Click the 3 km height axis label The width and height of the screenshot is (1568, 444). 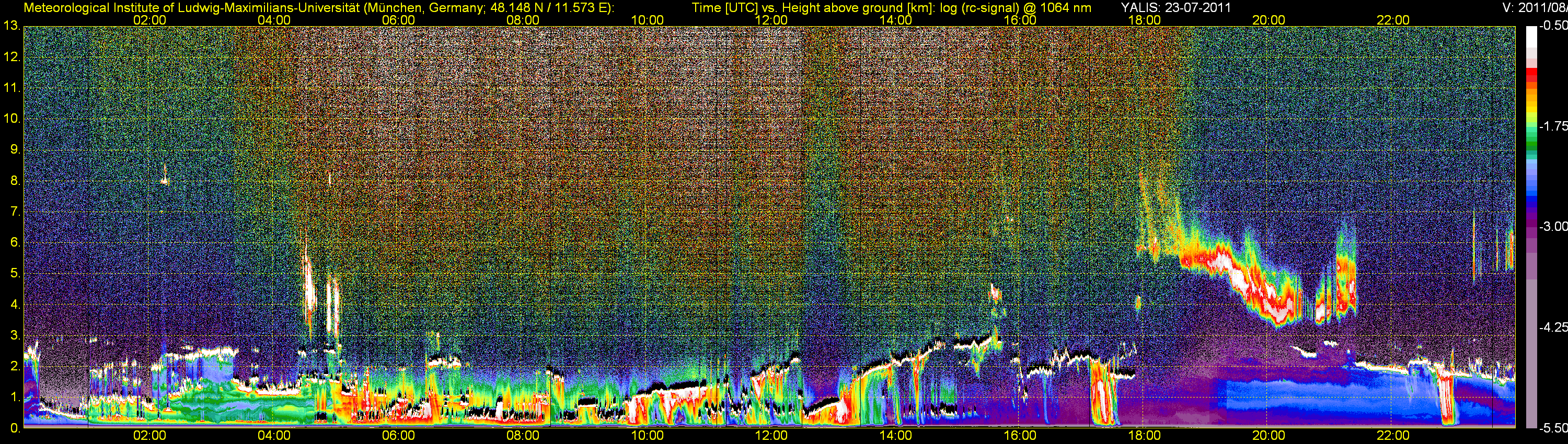[16, 336]
